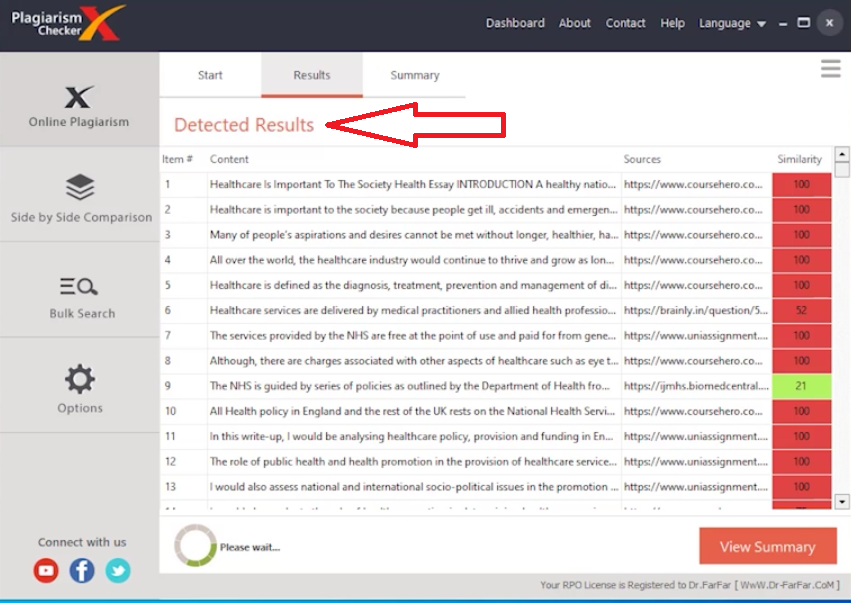Open the ijmhs.biomedcentral source link in row 9

[x=696, y=386]
